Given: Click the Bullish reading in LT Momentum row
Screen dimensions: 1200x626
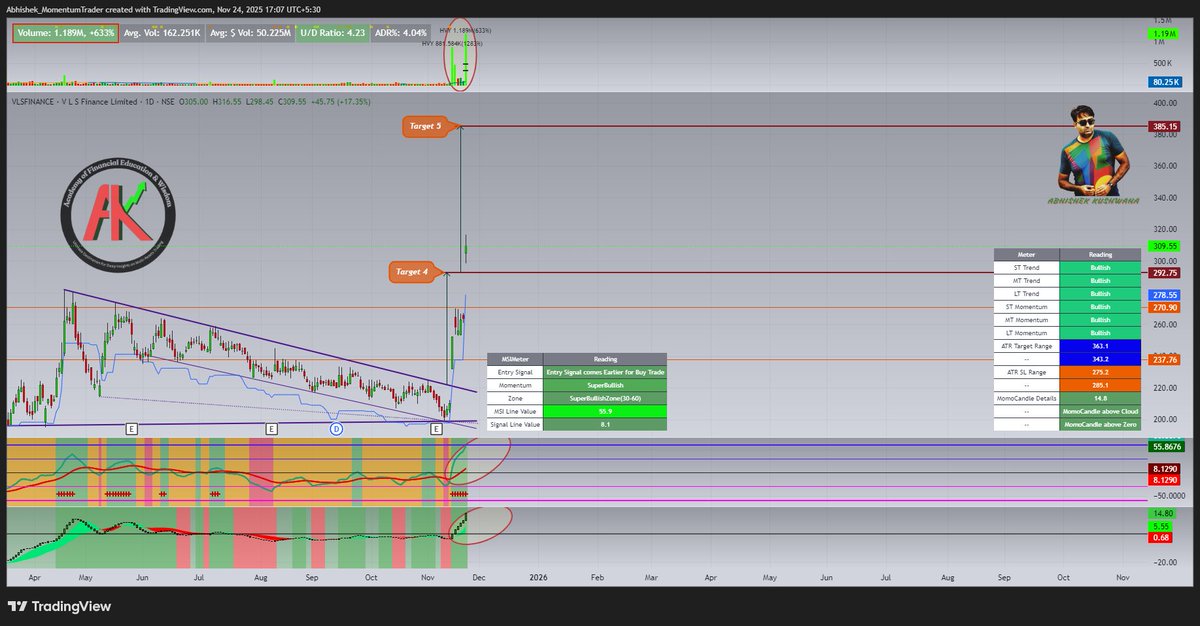Looking at the screenshot, I should point(1100,333).
